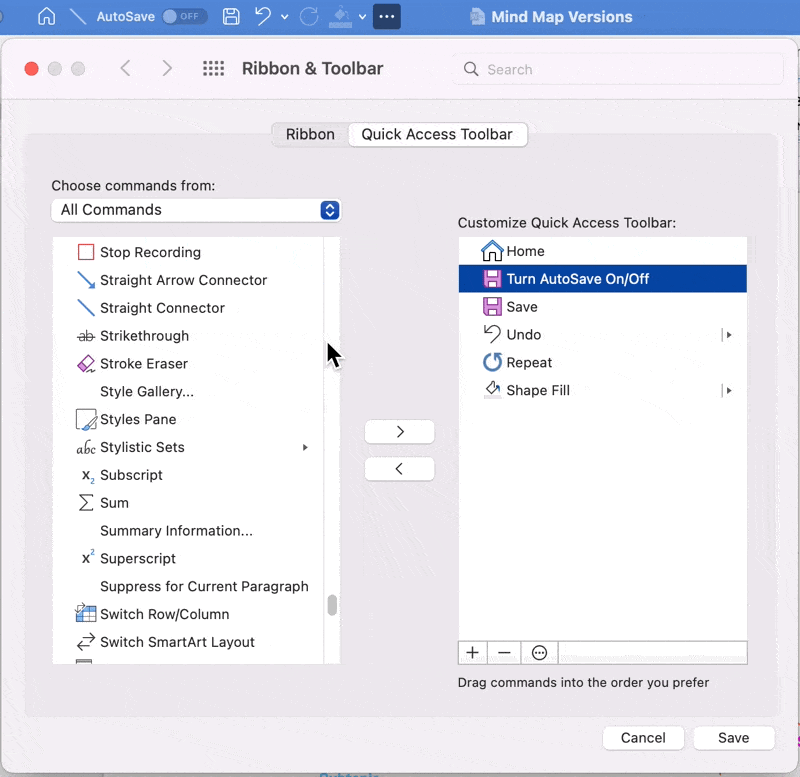Click the commands list scrollbar thumb
Image resolution: width=800 pixels, height=777 pixels.
point(332,605)
